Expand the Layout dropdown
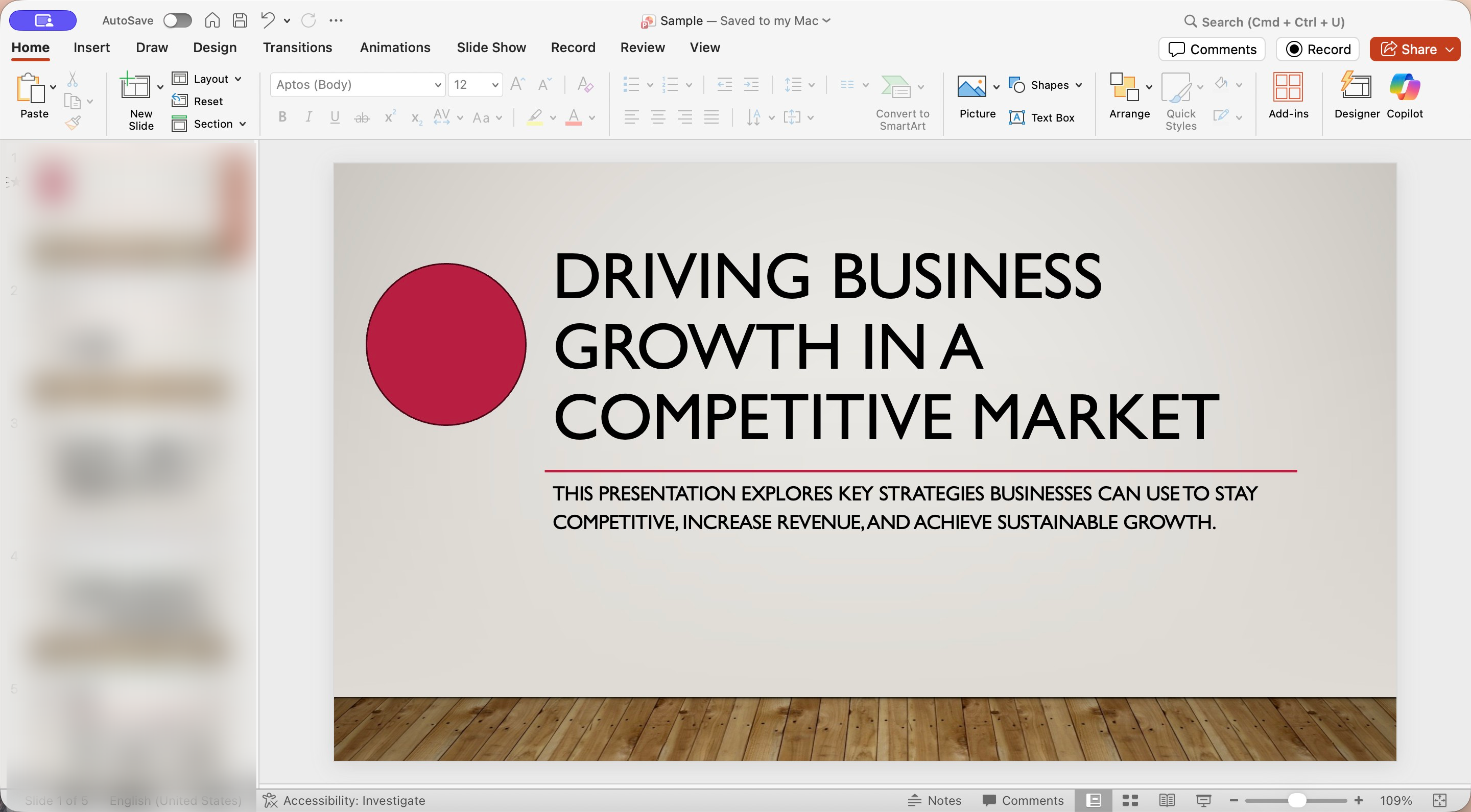Viewport: 1471px width, 812px height. (x=208, y=79)
